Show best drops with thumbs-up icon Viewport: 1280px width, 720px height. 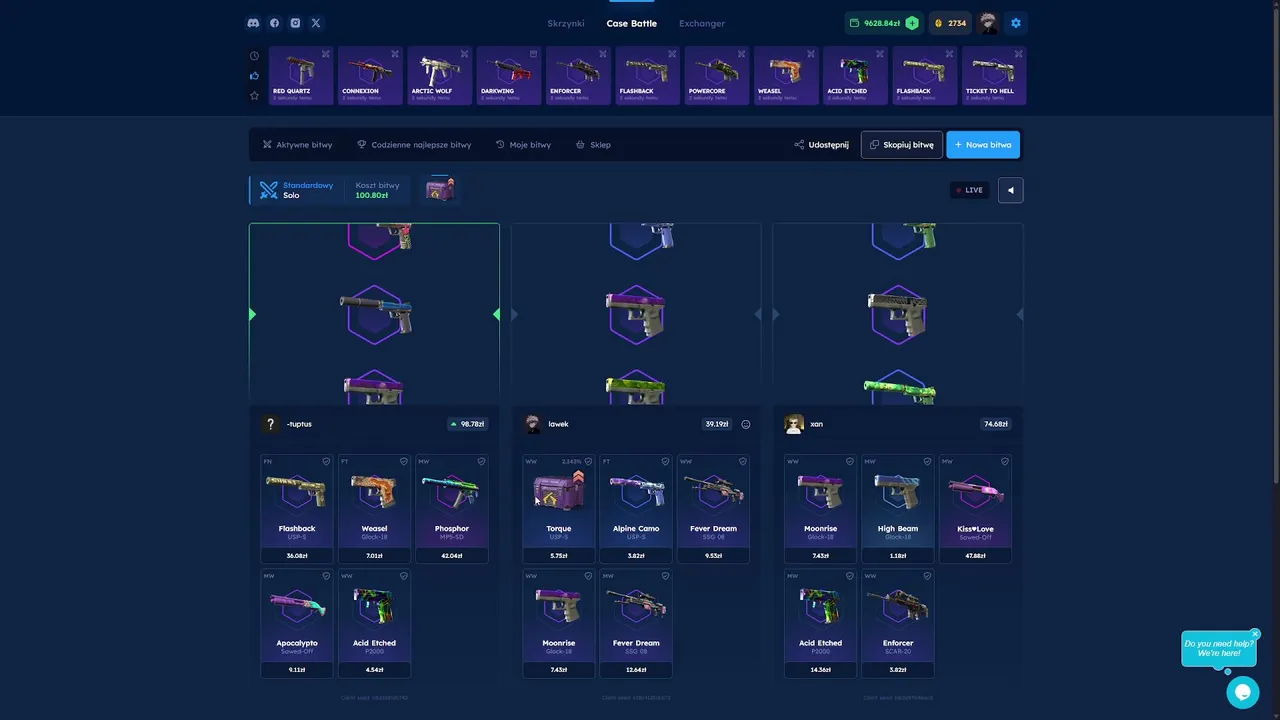(x=254, y=76)
